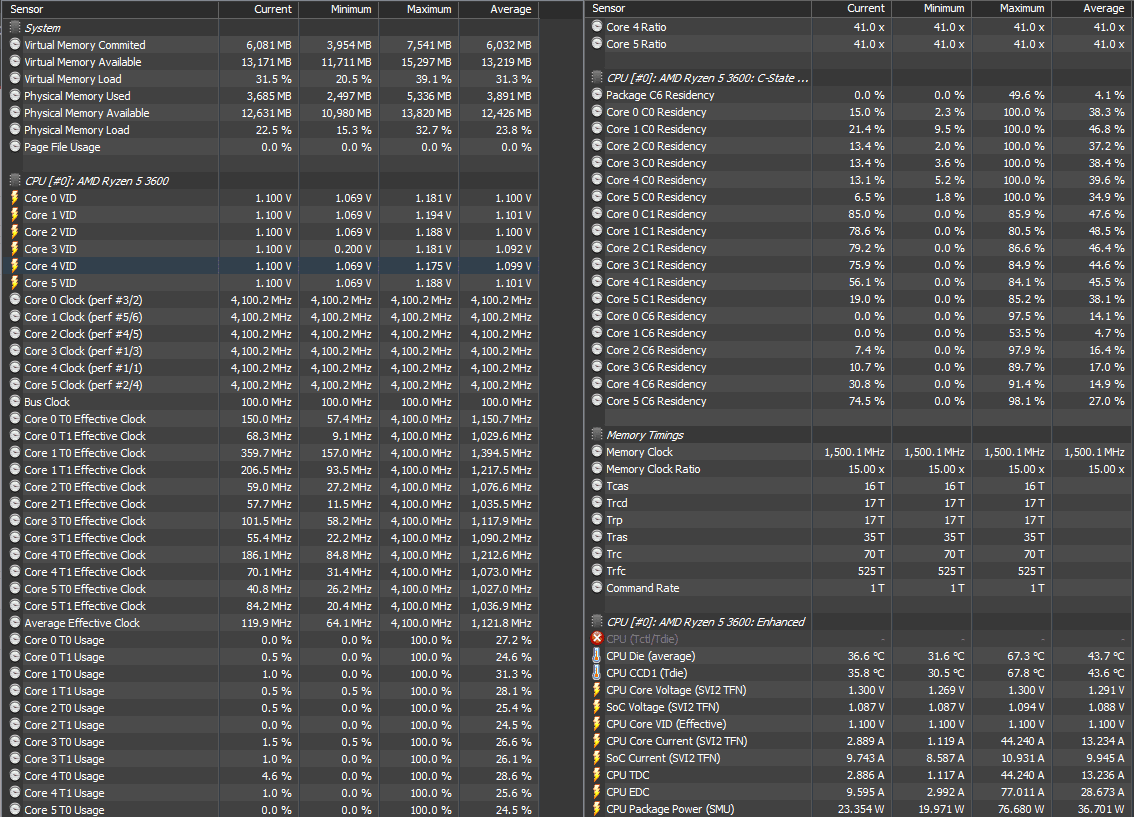Select the Core 2 T1 Usage row
The image size is (1134, 817).
coord(270,724)
